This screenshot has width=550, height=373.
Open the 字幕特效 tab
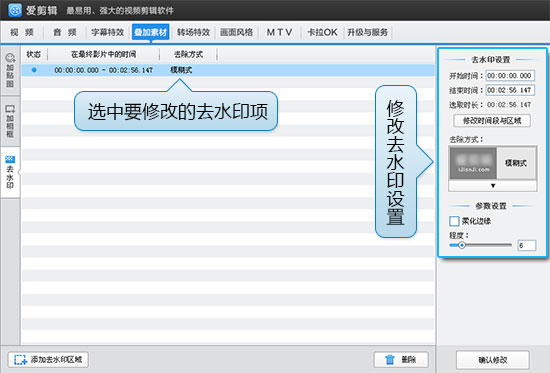tap(108, 32)
